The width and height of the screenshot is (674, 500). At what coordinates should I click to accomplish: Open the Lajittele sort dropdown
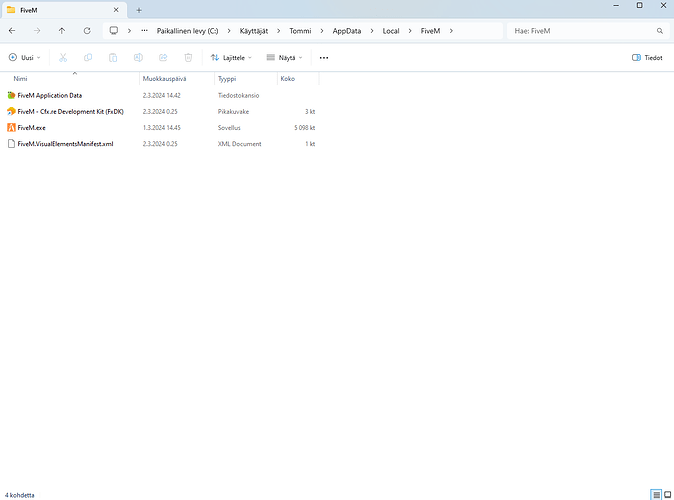coord(231,58)
